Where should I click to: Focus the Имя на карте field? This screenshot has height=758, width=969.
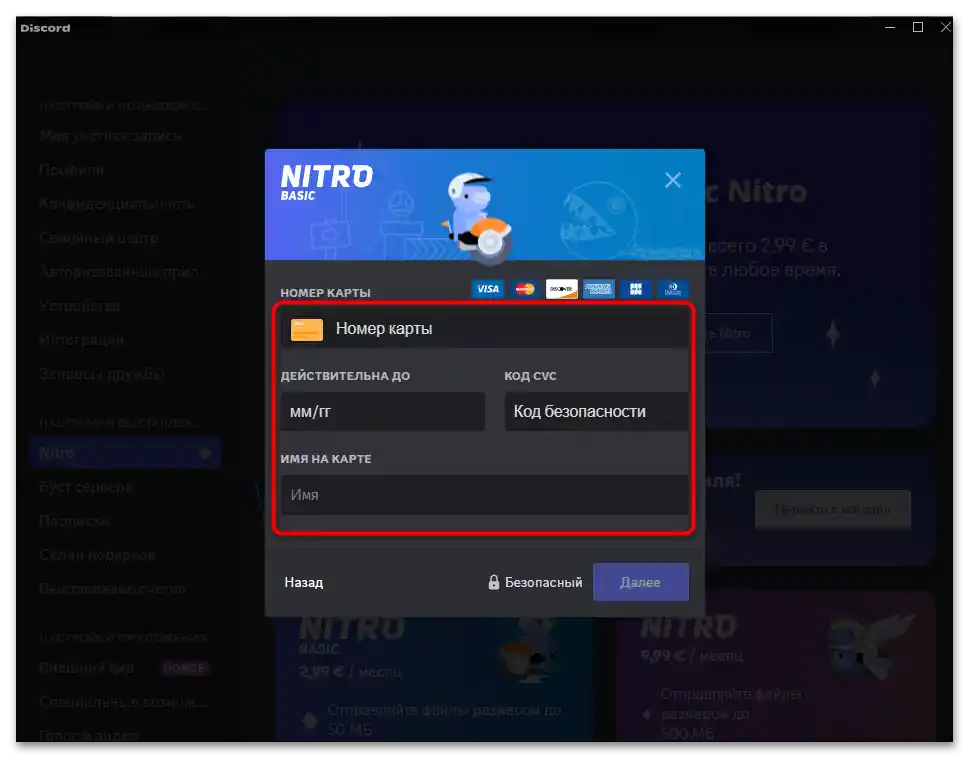click(485, 495)
